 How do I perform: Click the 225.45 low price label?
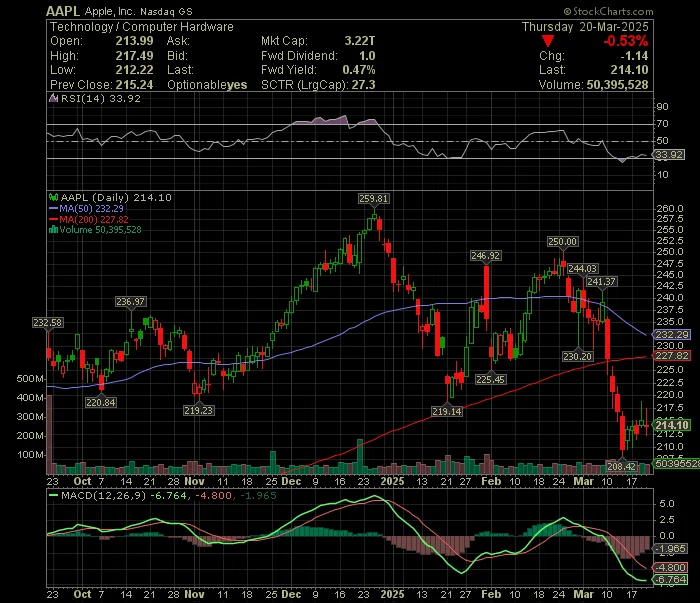[490, 379]
